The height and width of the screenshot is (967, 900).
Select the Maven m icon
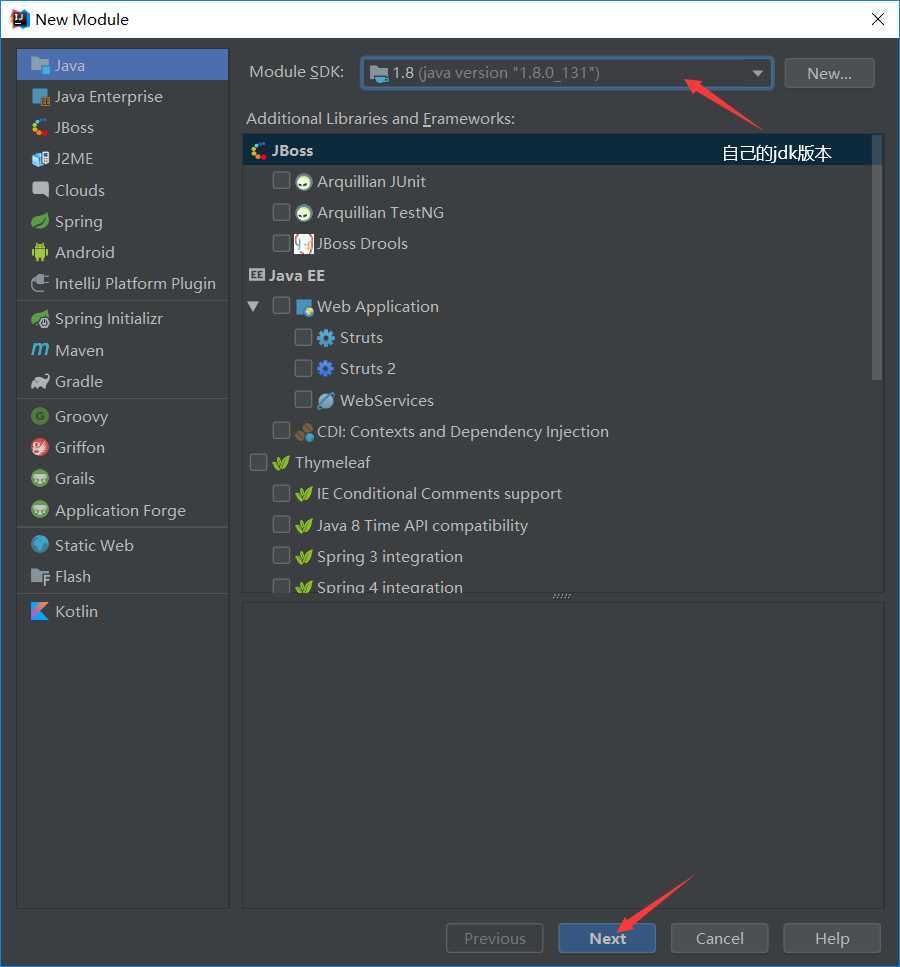tap(40, 350)
